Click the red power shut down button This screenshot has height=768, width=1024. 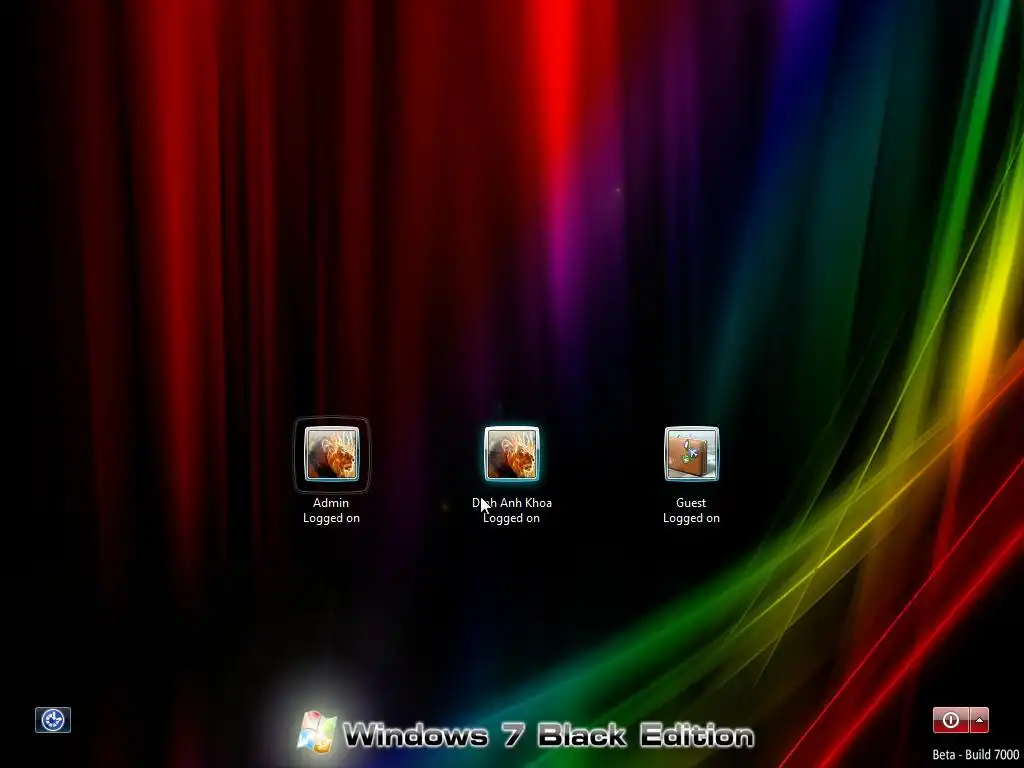coord(951,720)
